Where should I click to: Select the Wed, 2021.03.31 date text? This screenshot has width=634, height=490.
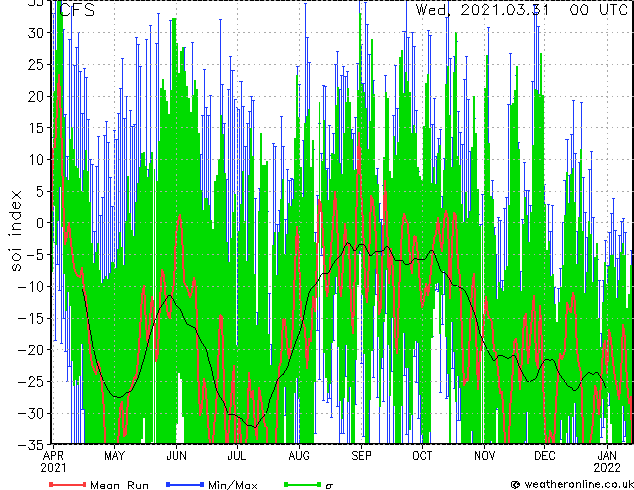click(x=482, y=9)
